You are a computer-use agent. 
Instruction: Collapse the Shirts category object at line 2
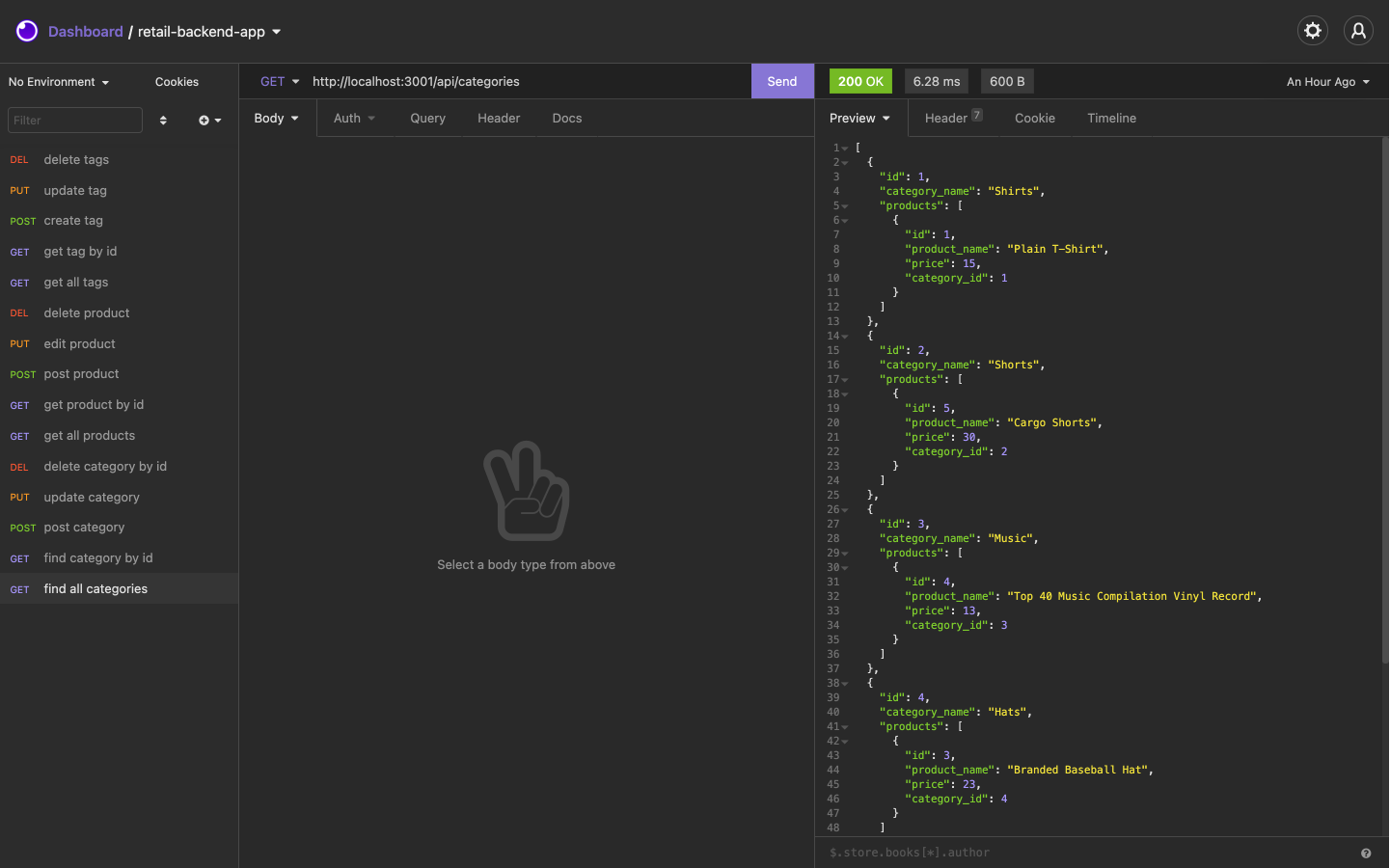pos(844,161)
